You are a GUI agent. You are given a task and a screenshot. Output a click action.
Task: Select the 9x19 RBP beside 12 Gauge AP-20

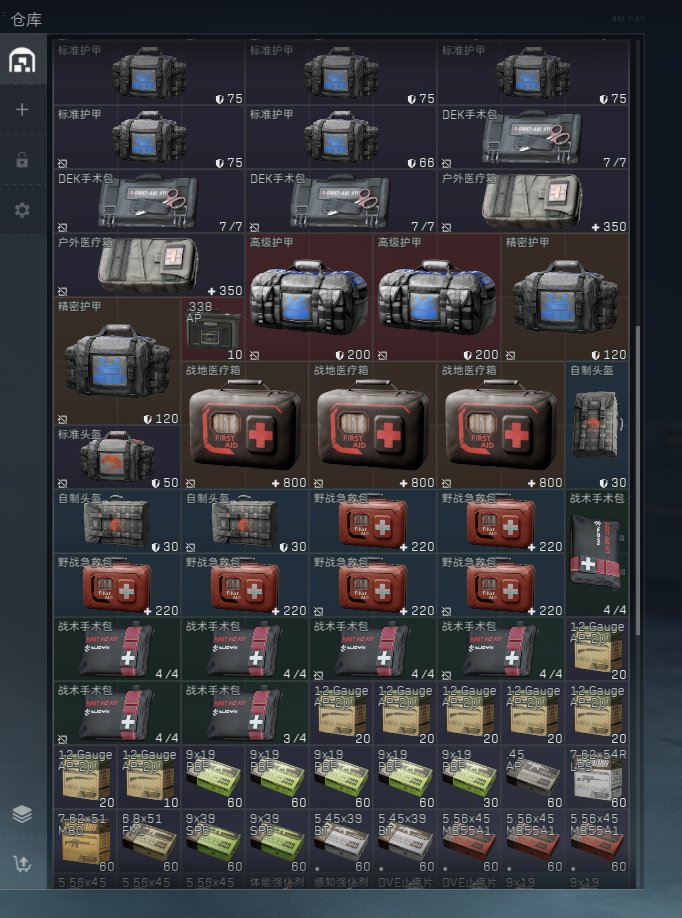coord(213,777)
